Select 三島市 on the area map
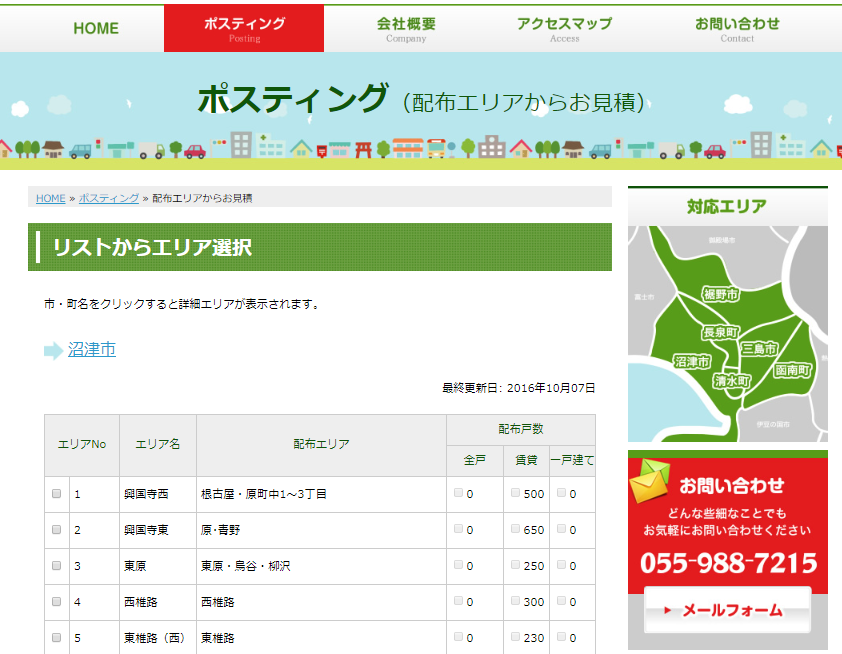Screen dimensions: 842x654 pos(759,348)
